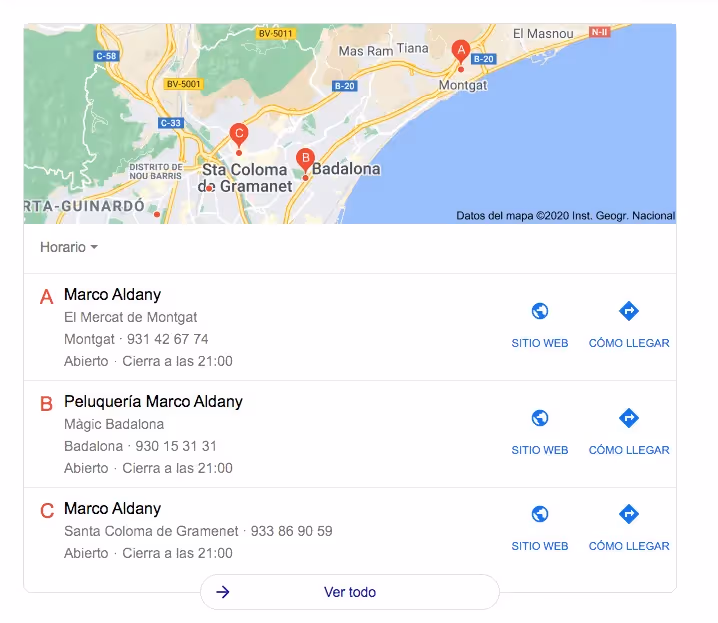Click red letter A marker beside Marco Aldany
718x623 pixels.
(x=46, y=297)
